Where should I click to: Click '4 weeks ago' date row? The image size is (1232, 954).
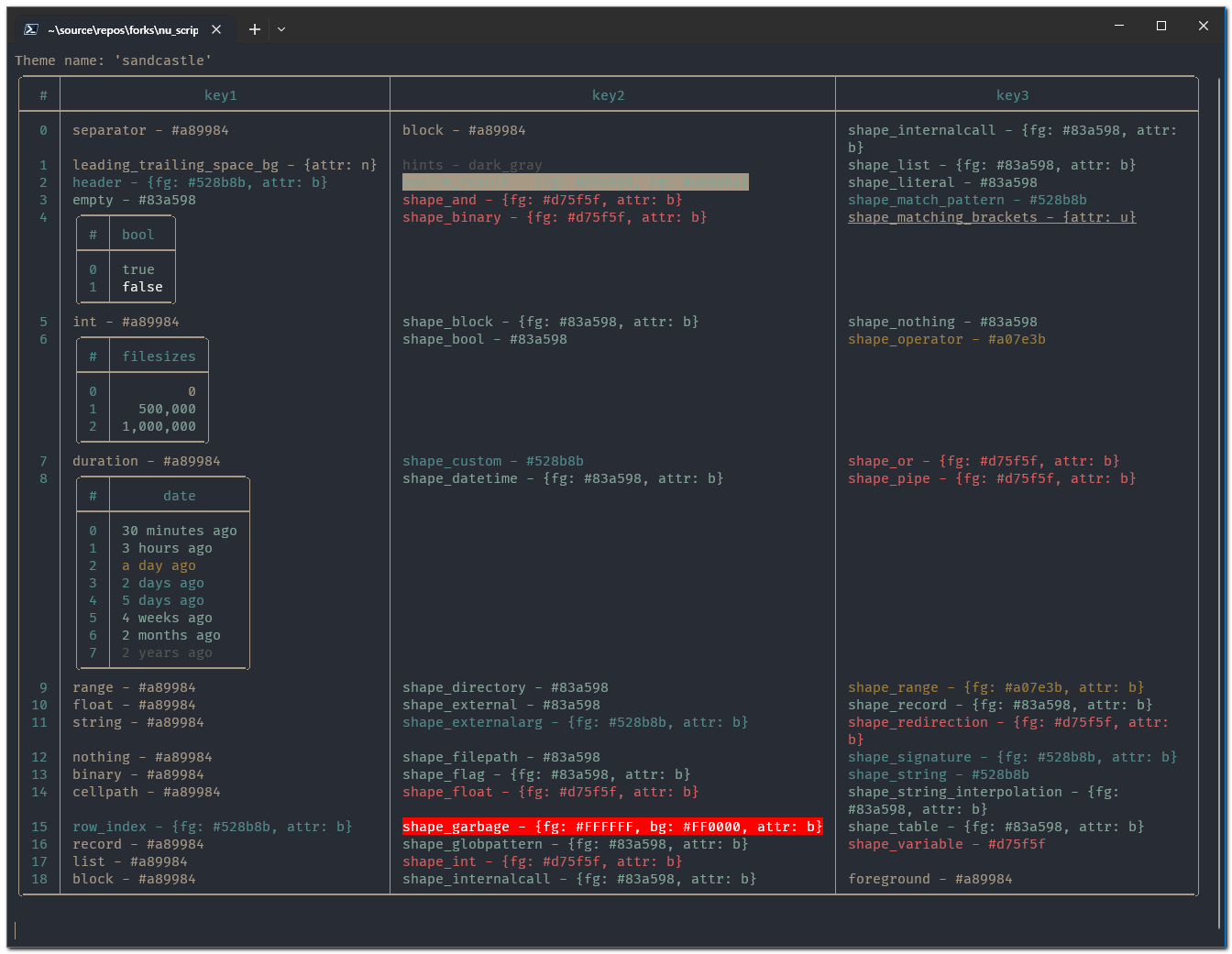click(168, 618)
